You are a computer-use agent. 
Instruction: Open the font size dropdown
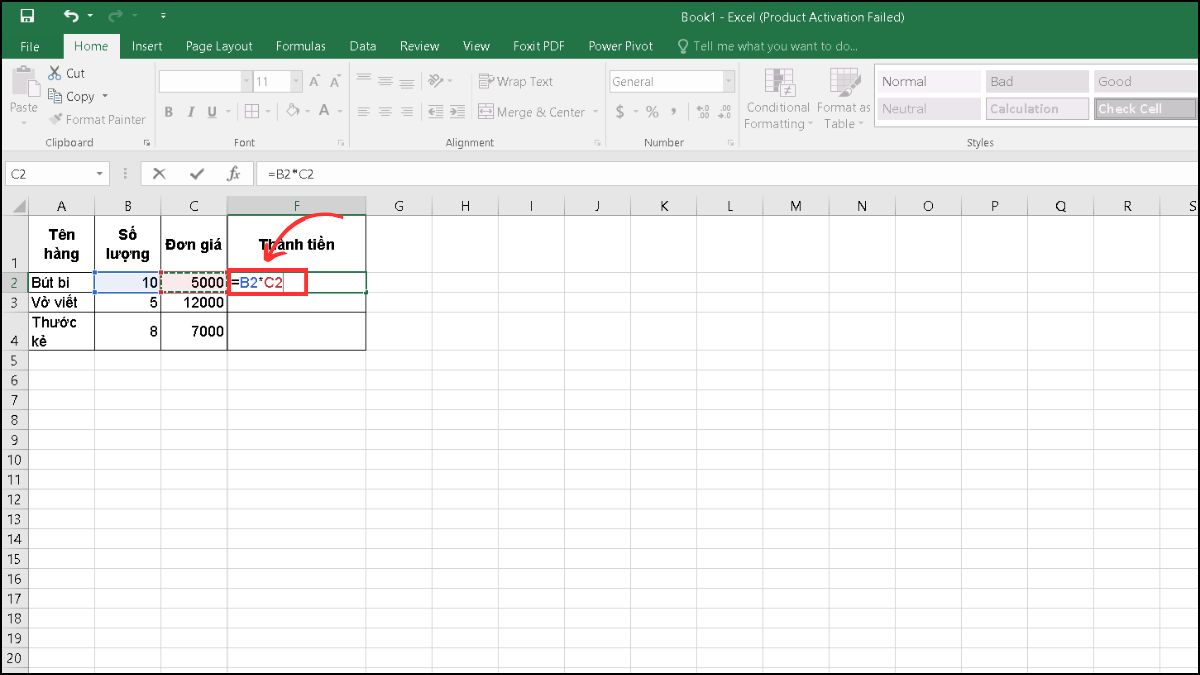pyautogui.click(x=294, y=81)
